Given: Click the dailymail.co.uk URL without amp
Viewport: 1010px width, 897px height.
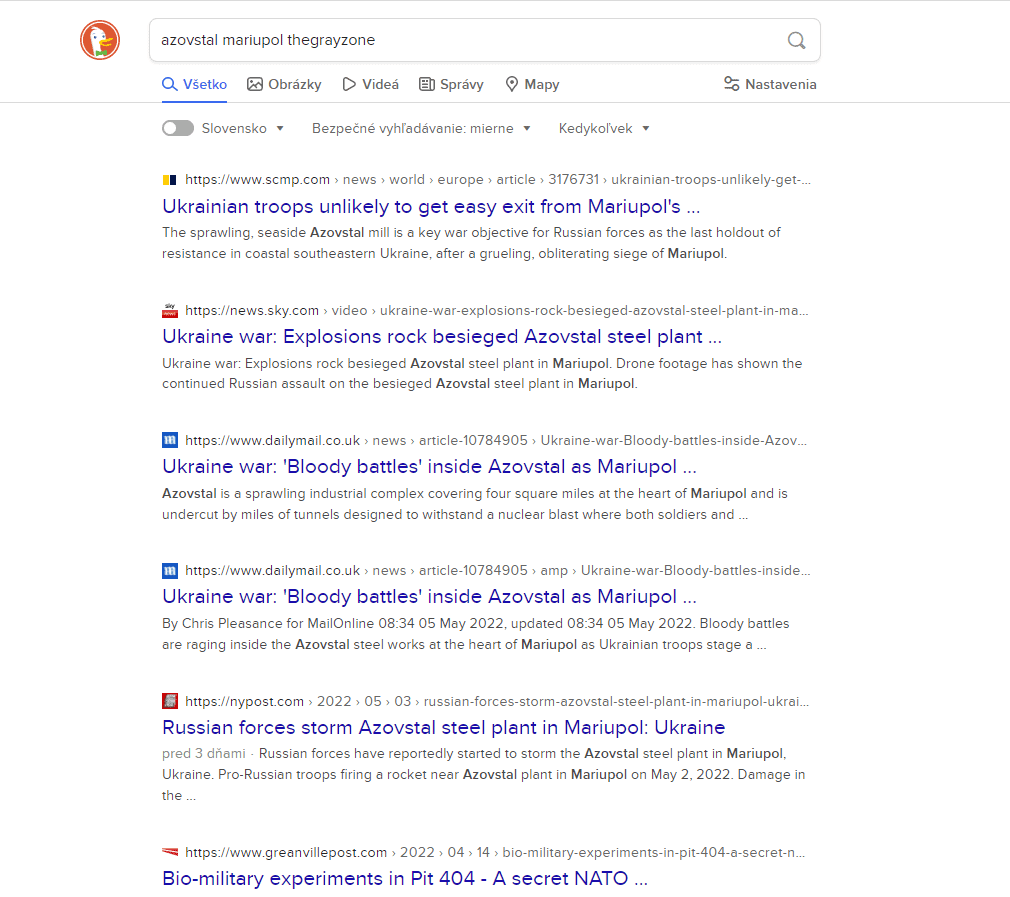Looking at the screenshot, I should coord(496,440).
